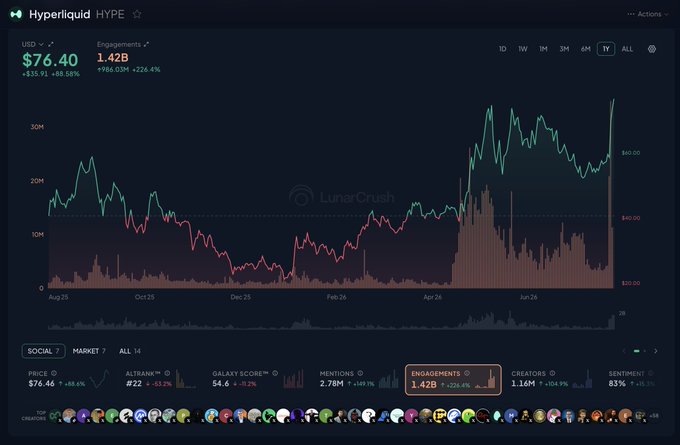Click the green "T" creator avatar
This screenshot has height=445, width=680.
click(325, 416)
